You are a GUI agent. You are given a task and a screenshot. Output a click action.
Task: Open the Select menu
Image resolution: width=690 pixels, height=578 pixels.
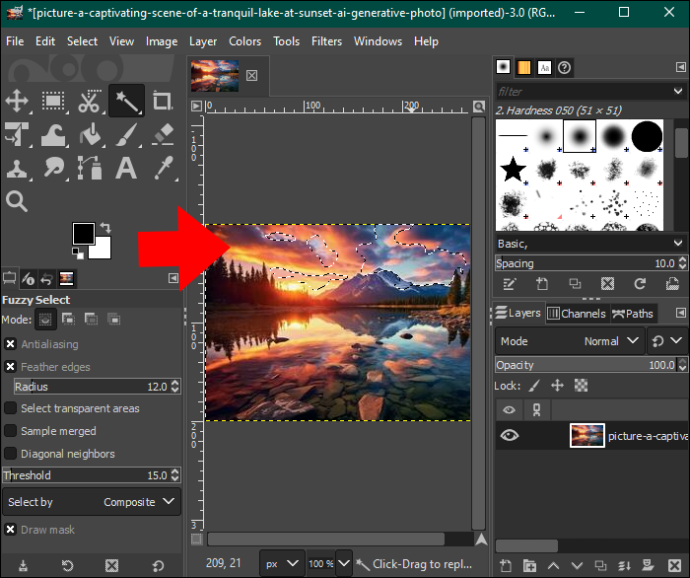[82, 41]
